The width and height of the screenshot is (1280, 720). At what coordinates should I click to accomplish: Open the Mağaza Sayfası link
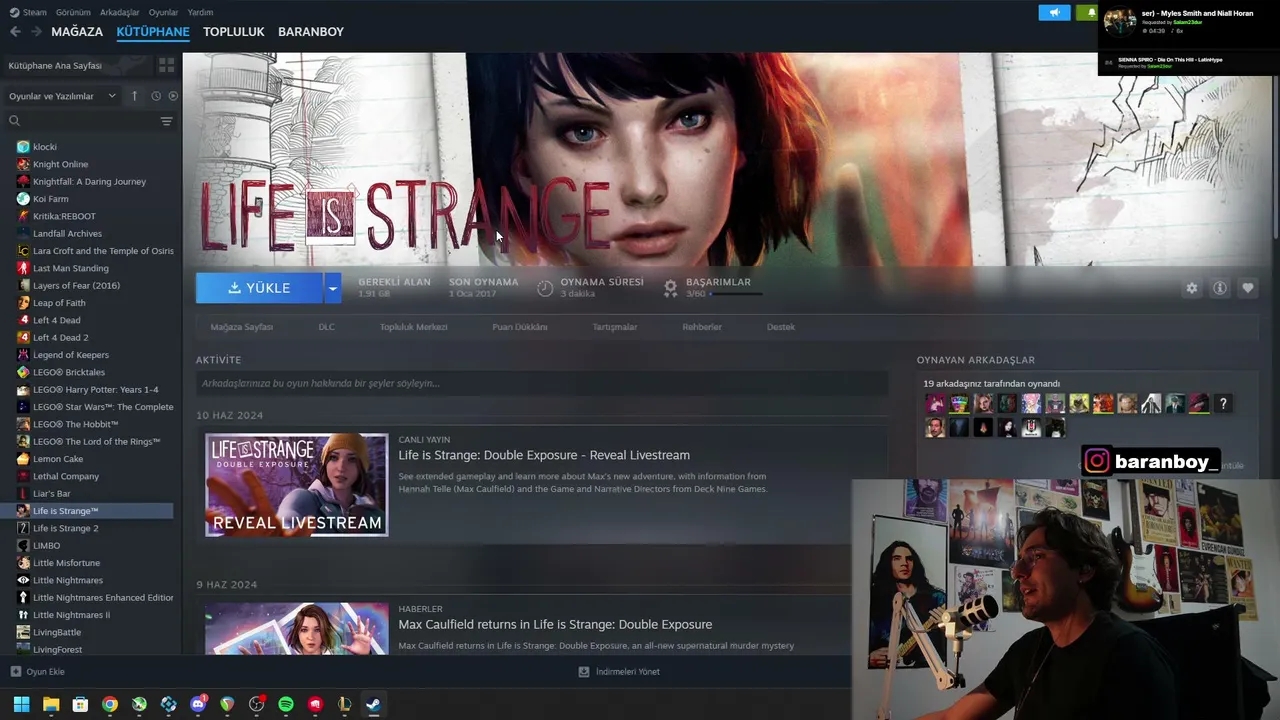click(x=242, y=327)
